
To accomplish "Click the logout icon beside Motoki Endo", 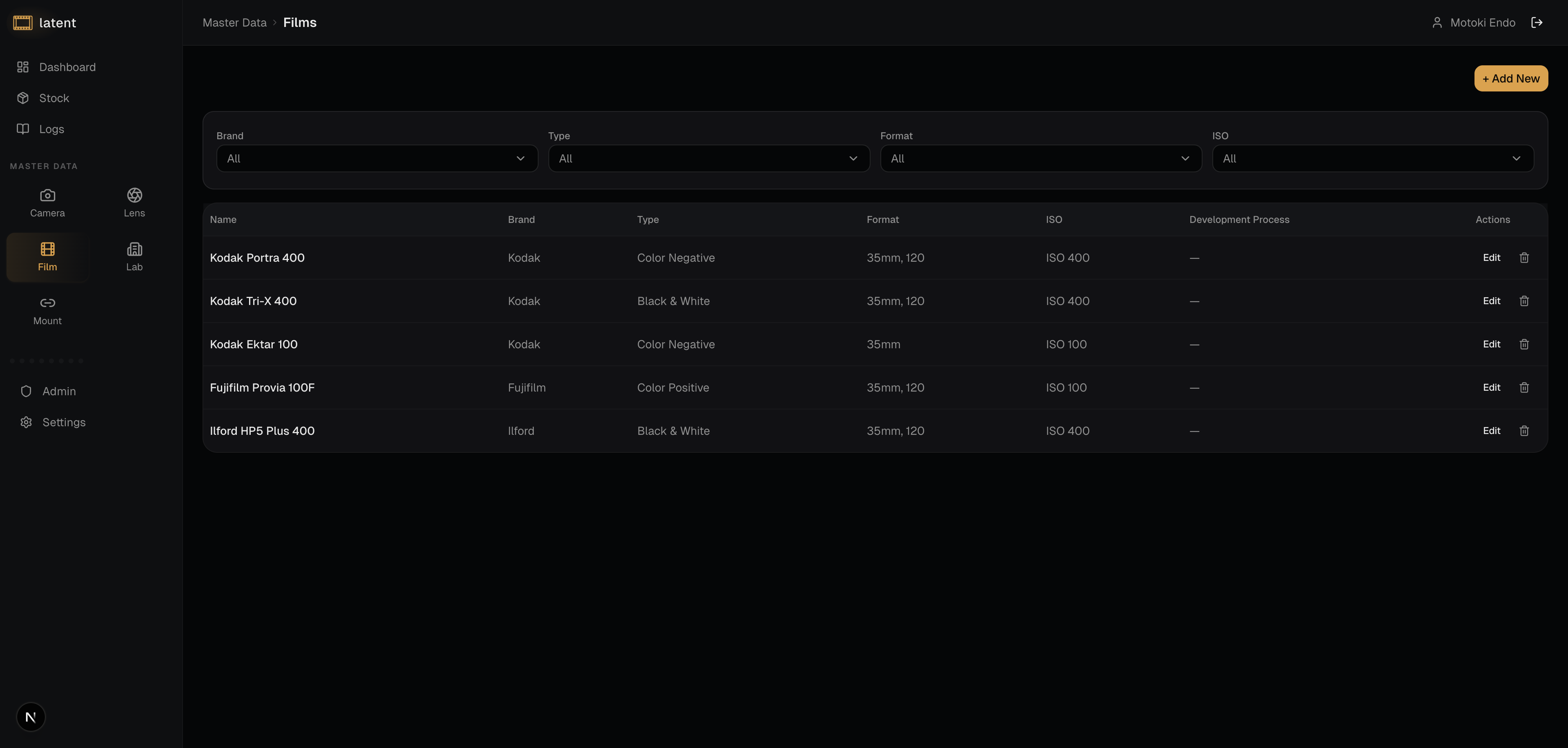I will click(x=1537, y=22).
